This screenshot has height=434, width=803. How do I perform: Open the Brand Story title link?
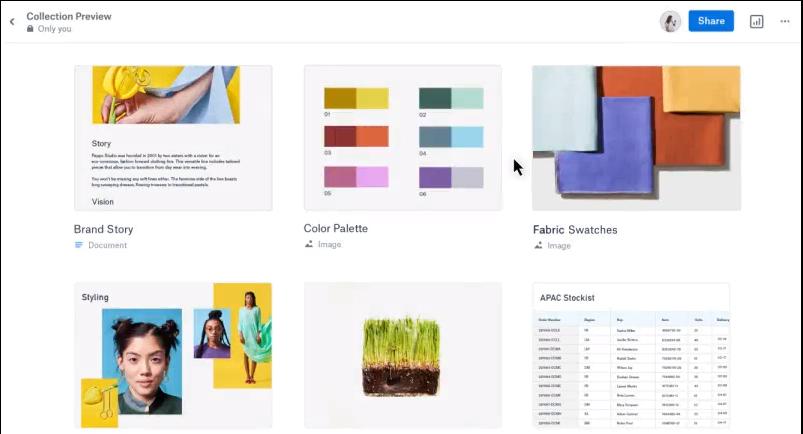(103, 229)
